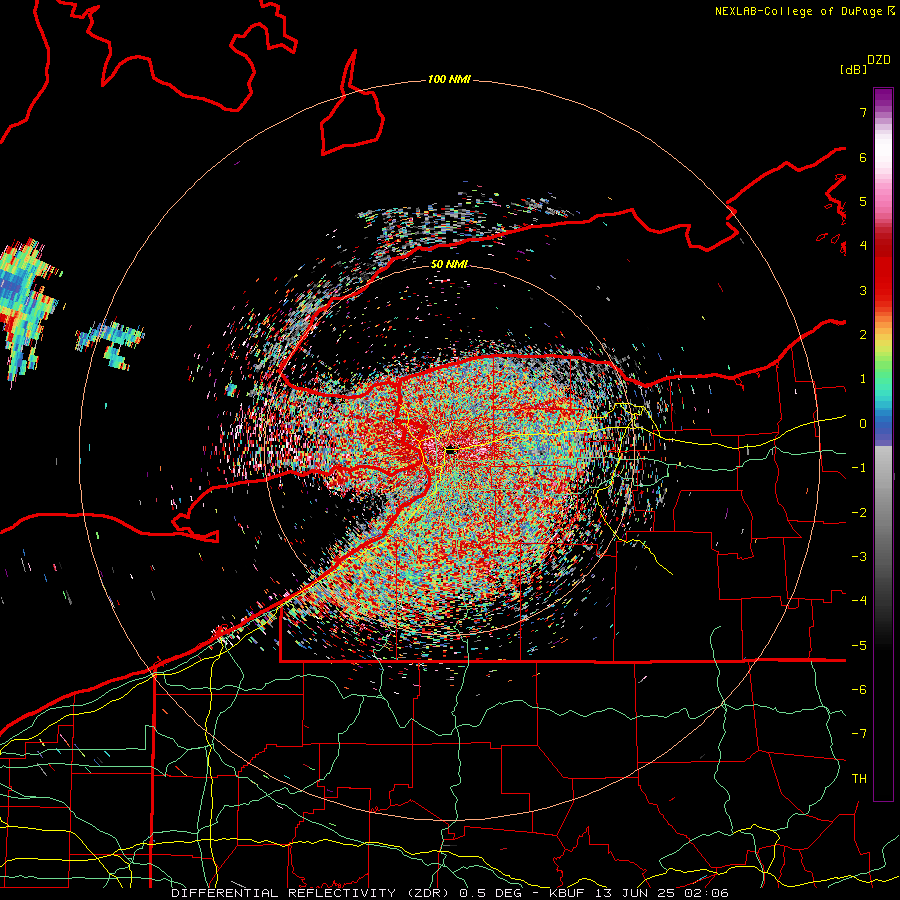Click the positive 4 scale value
Screen dimensions: 900x900
(x=863, y=246)
